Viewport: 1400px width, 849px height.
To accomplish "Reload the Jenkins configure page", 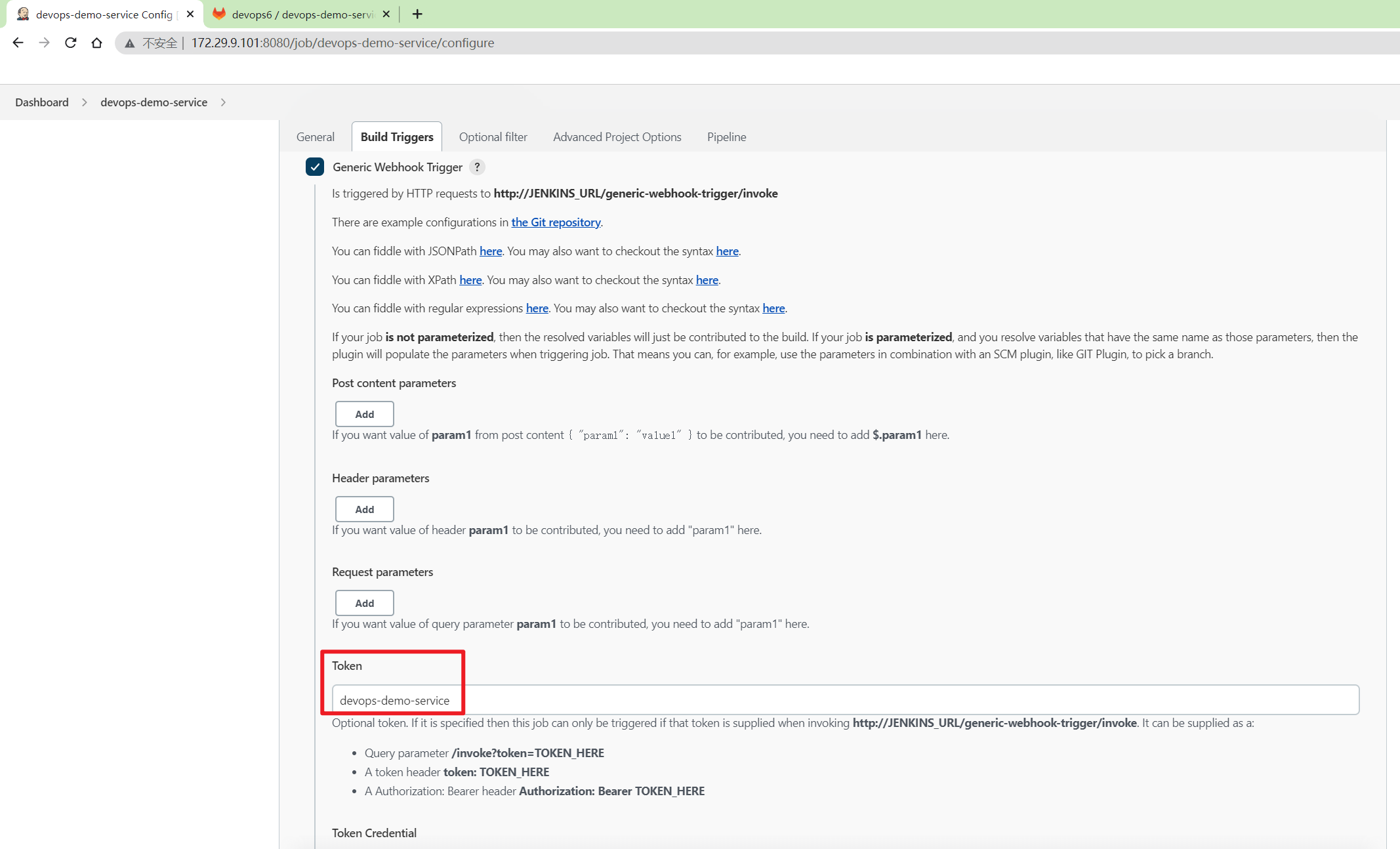I will [x=70, y=43].
